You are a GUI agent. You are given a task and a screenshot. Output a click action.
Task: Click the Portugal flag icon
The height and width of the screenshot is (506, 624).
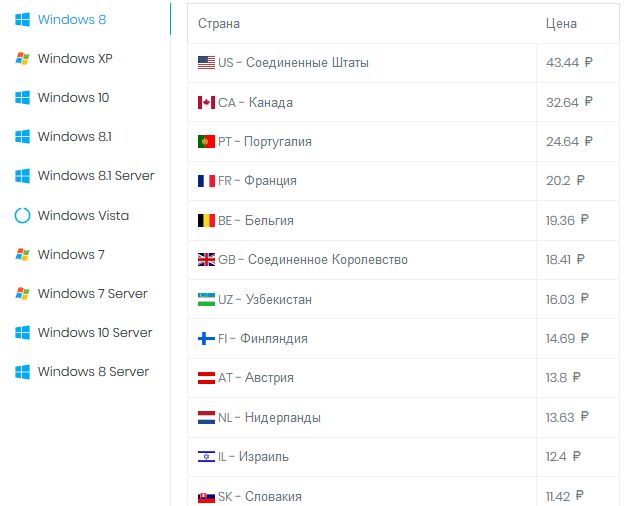[x=206, y=142]
